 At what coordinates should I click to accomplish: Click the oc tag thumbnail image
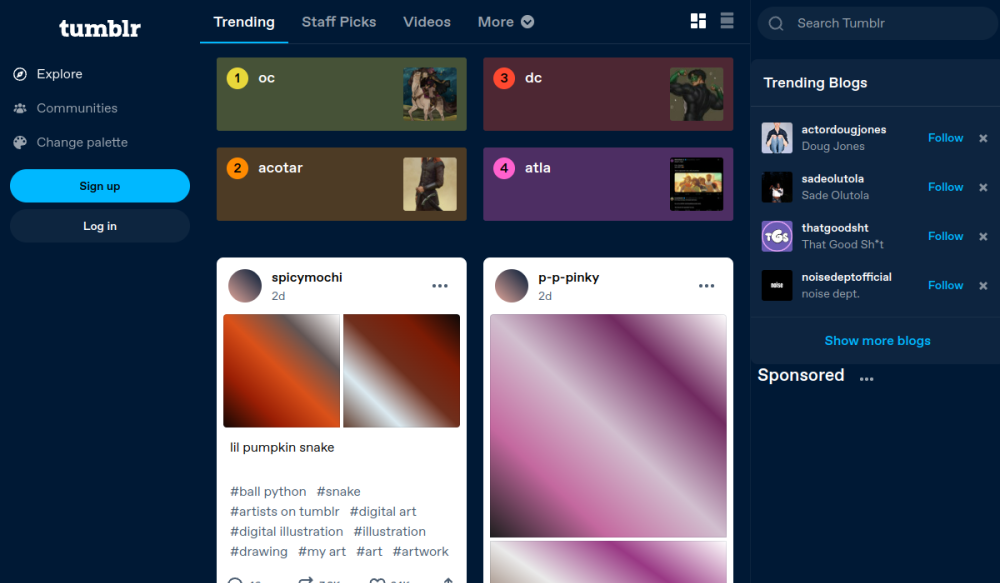click(430, 94)
